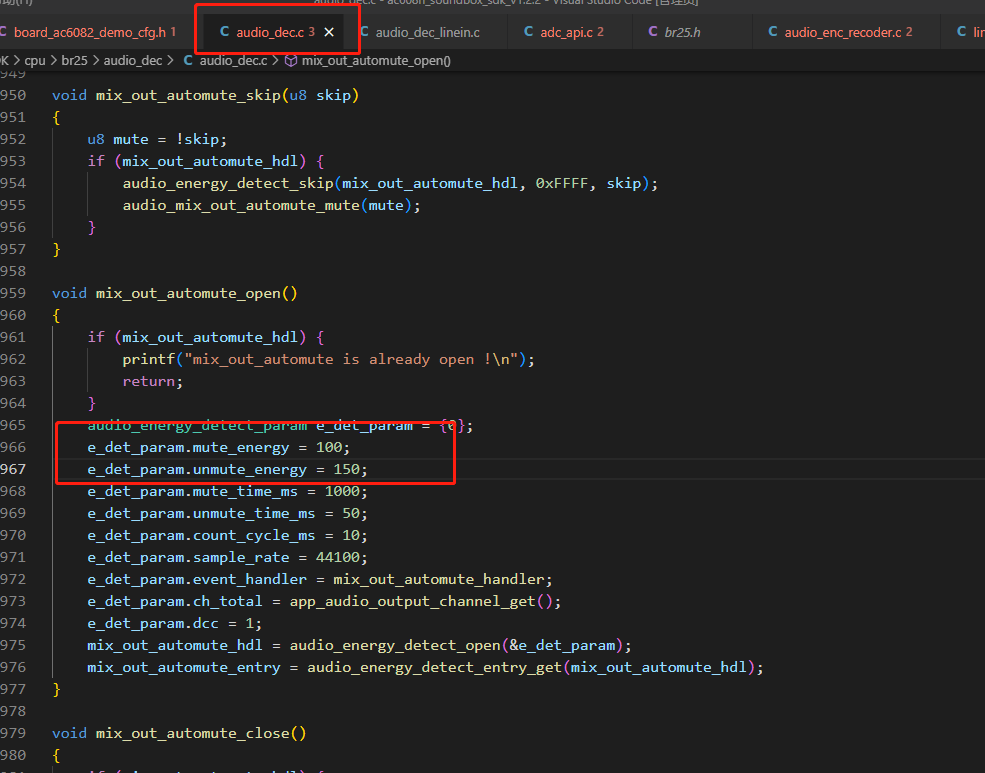Click the audio_mix_out_automute_mute call
Viewport: 985px width, 773px height.
pos(241,205)
